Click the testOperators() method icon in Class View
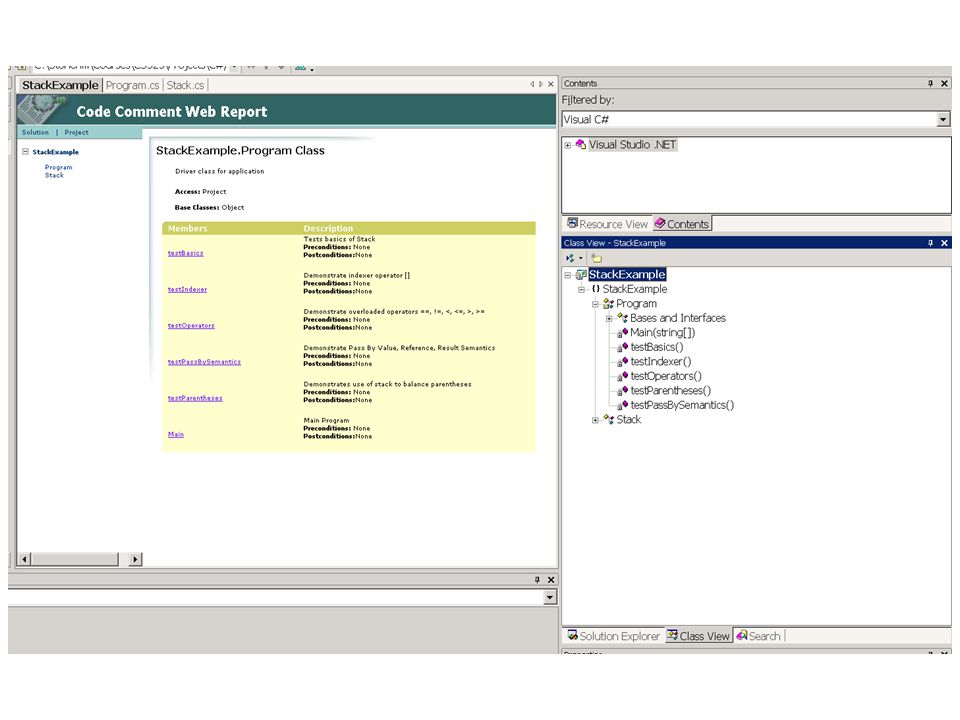The width and height of the screenshot is (960, 720). click(622, 377)
